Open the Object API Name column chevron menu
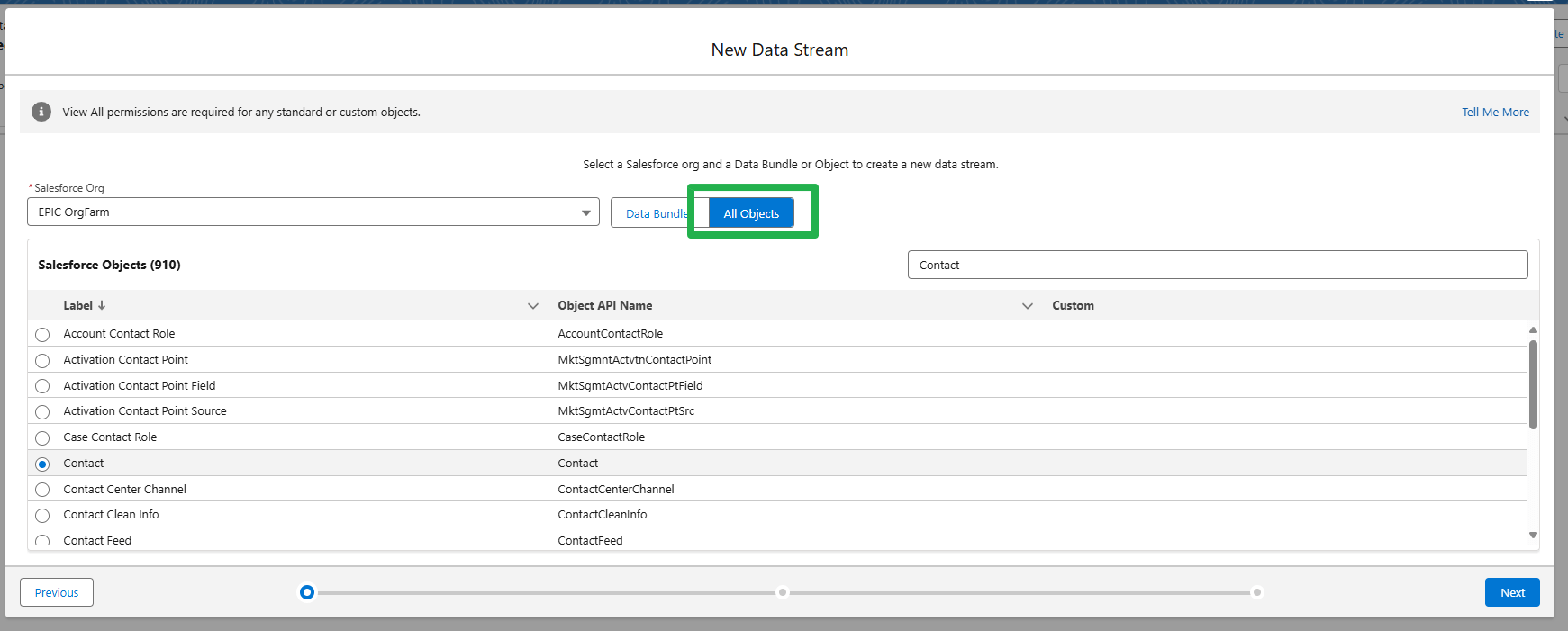The height and width of the screenshot is (631, 1568). click(1028, 306)
